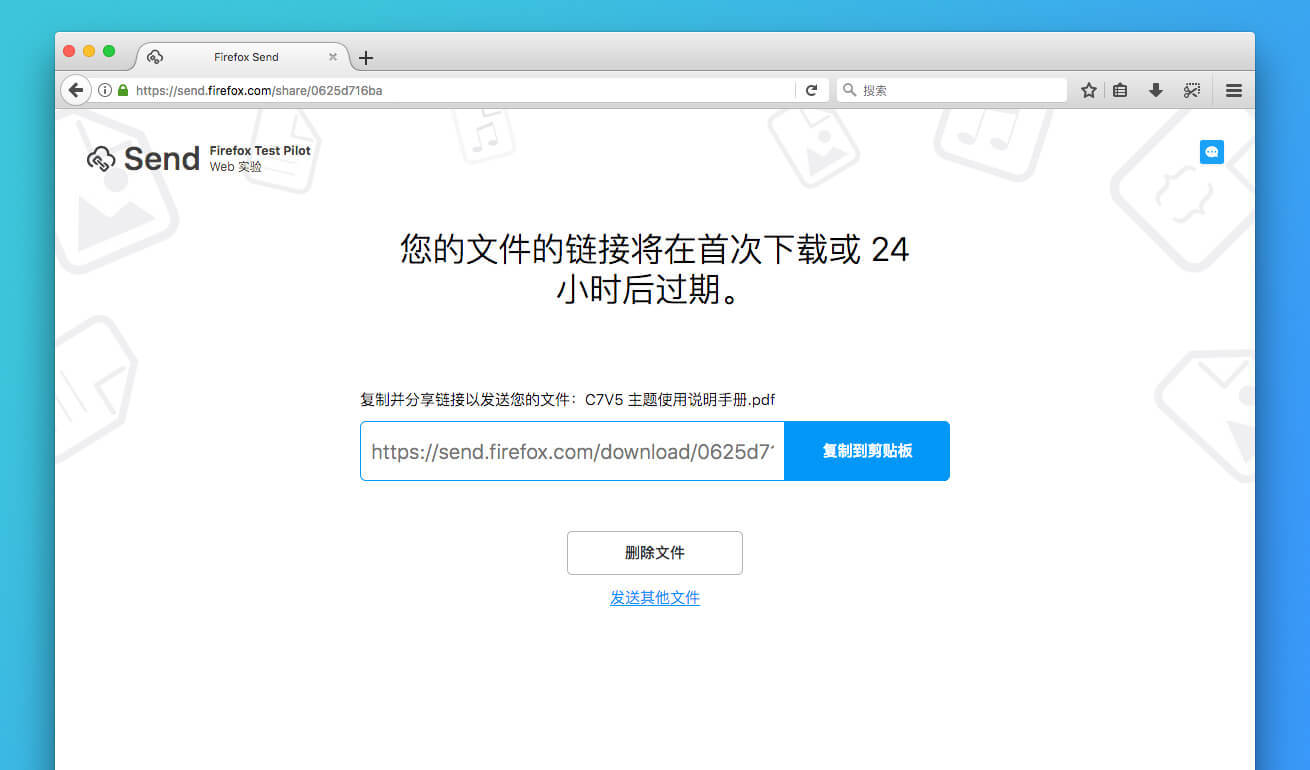1310x770 pixels.
Task: Show bookmarks list icon in toolbar
Action: tap(1120, 90)
